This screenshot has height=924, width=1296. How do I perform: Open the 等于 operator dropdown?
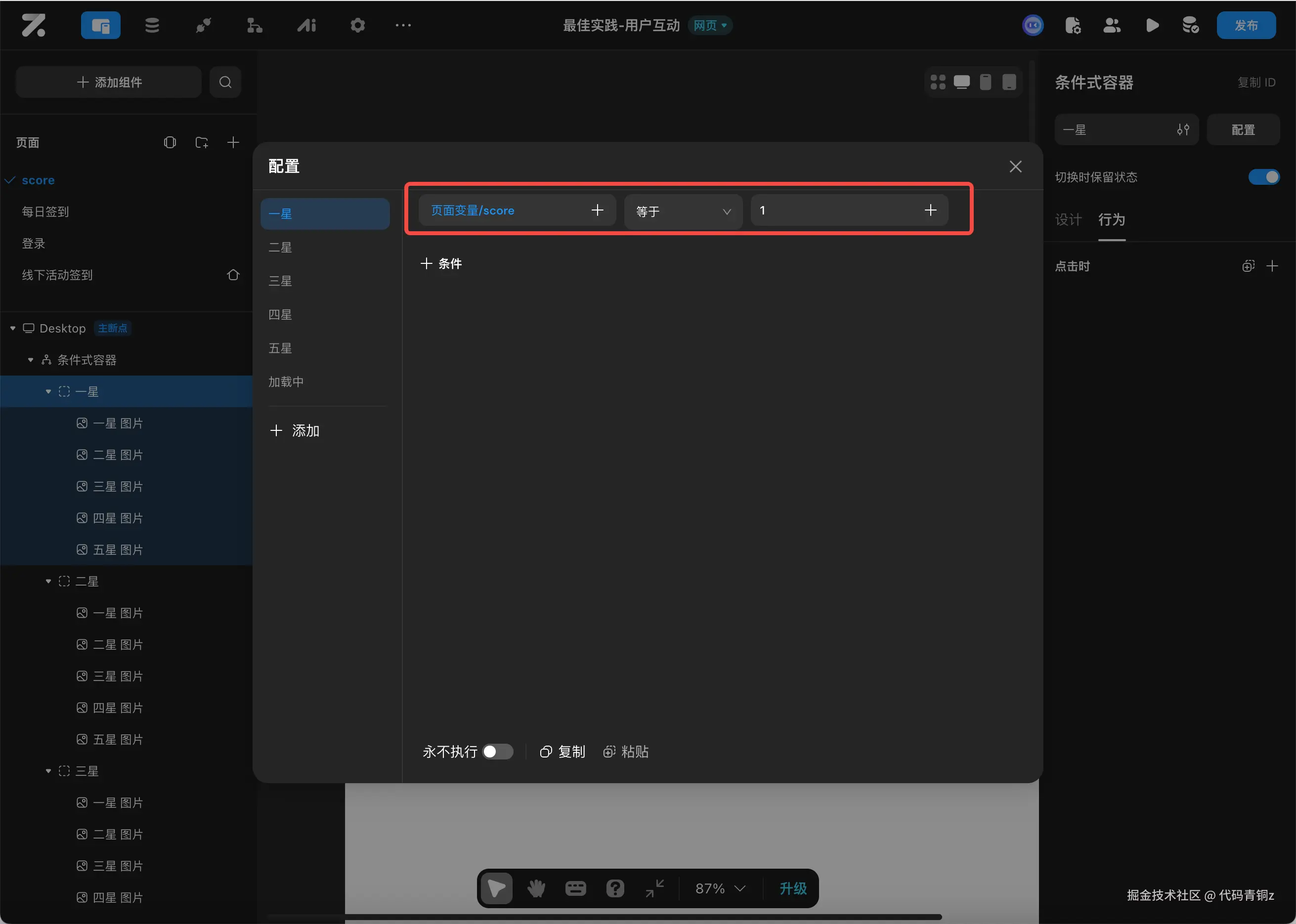pos(683,211)
